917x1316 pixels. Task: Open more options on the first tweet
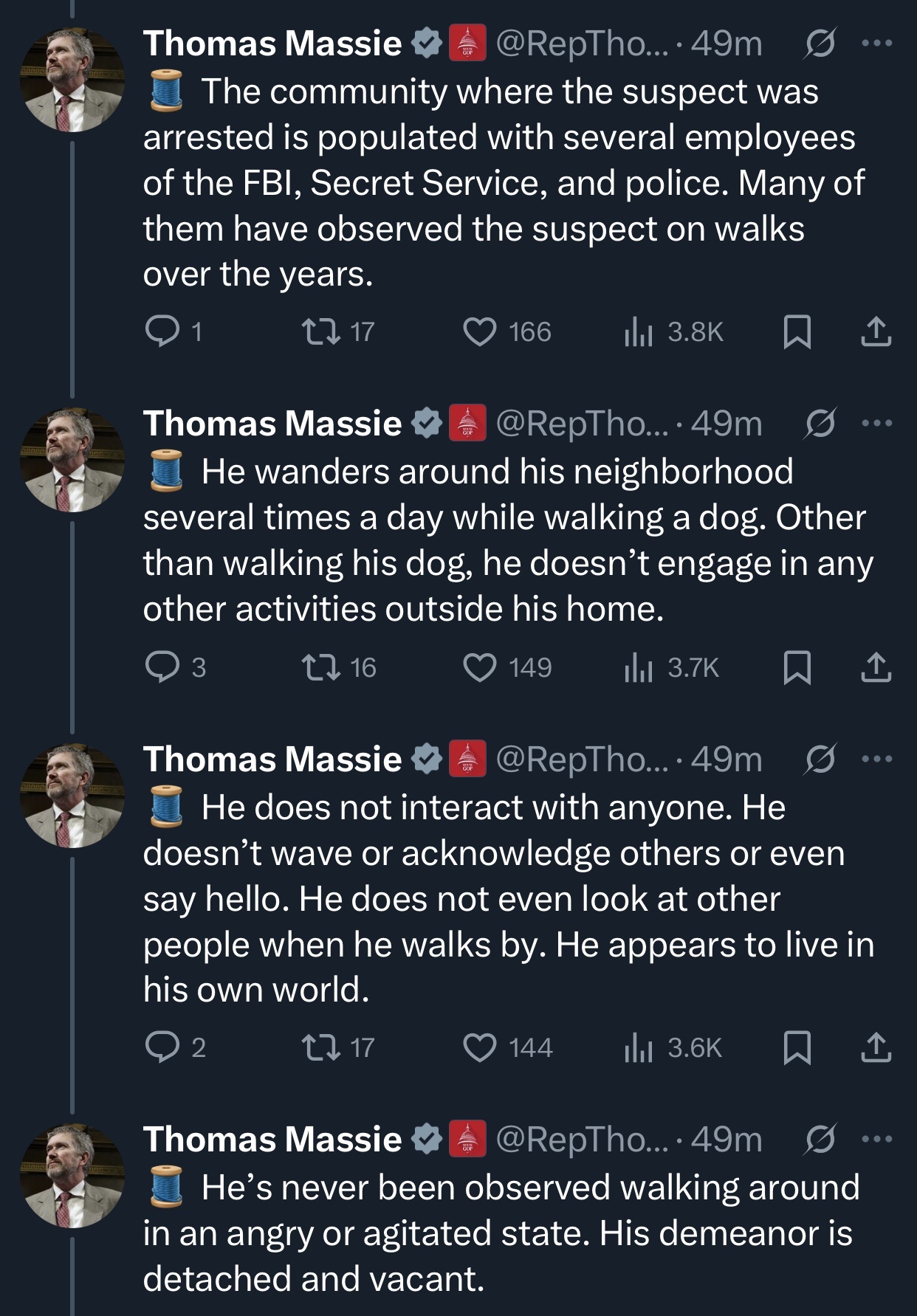coord(877,44)
